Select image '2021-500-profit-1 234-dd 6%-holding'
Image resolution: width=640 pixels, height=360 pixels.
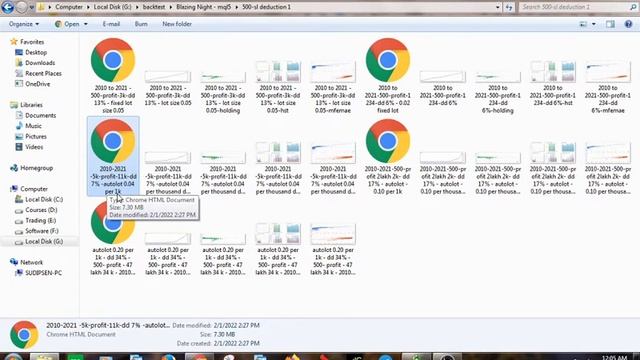click(498, 92)
